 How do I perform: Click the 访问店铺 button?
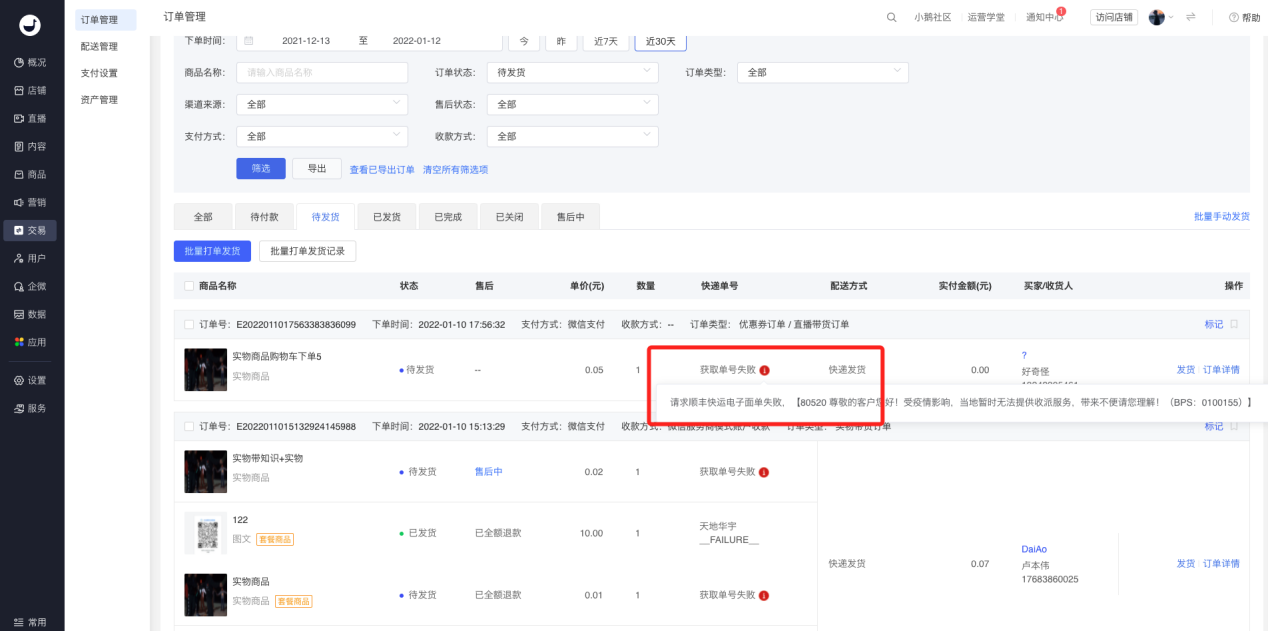pyautogui.click(x=1114, y=17)
